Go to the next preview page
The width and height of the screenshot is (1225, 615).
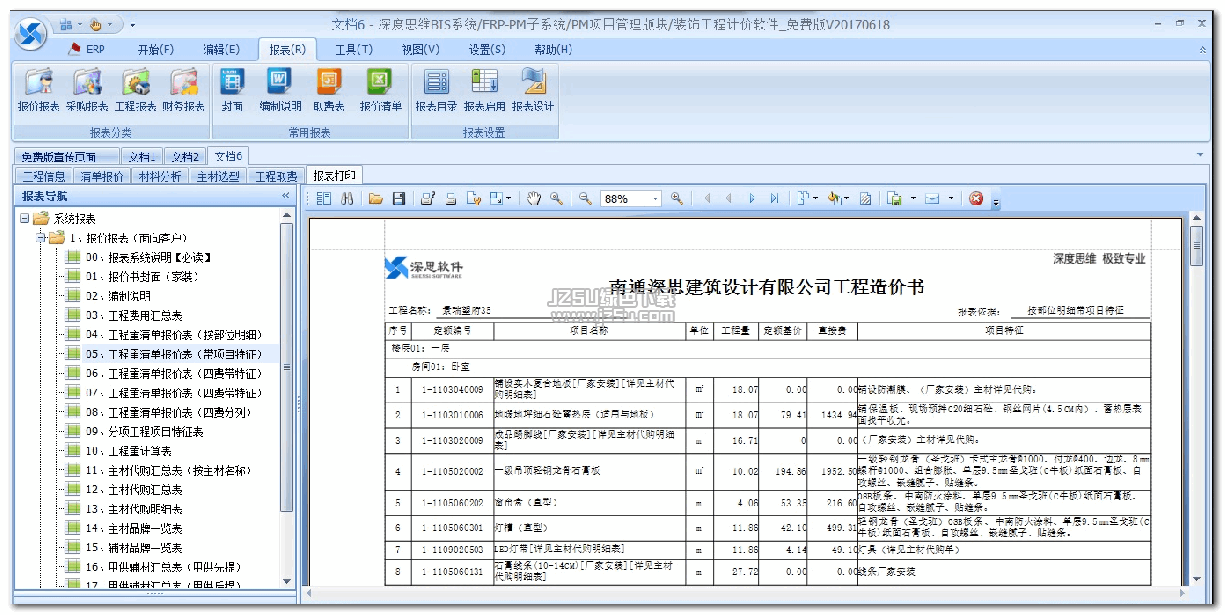click(753, 199)
